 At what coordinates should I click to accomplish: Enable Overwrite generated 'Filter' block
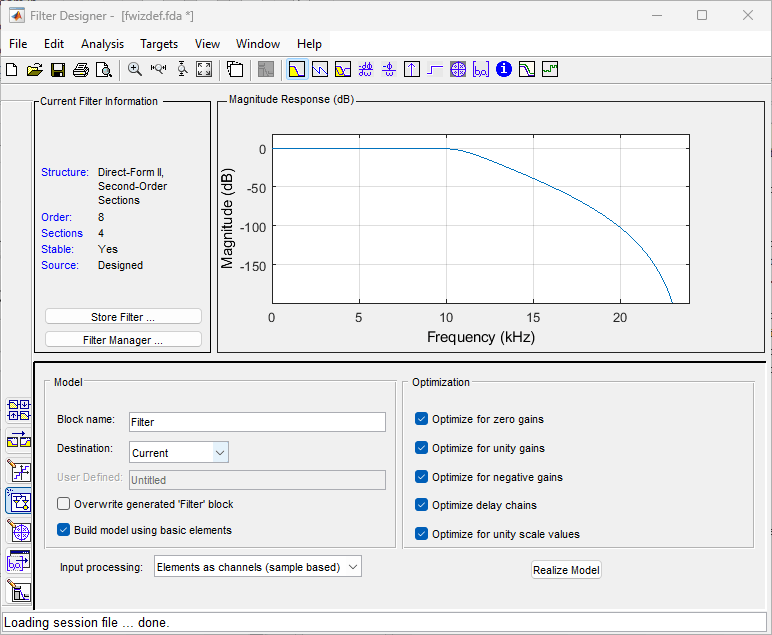click(64, 504)
